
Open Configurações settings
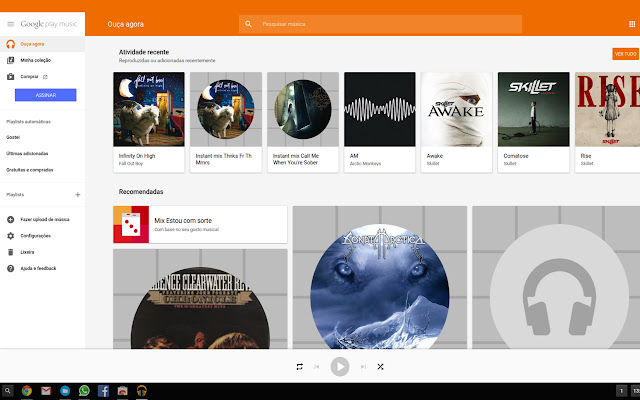tap(36, 236)
